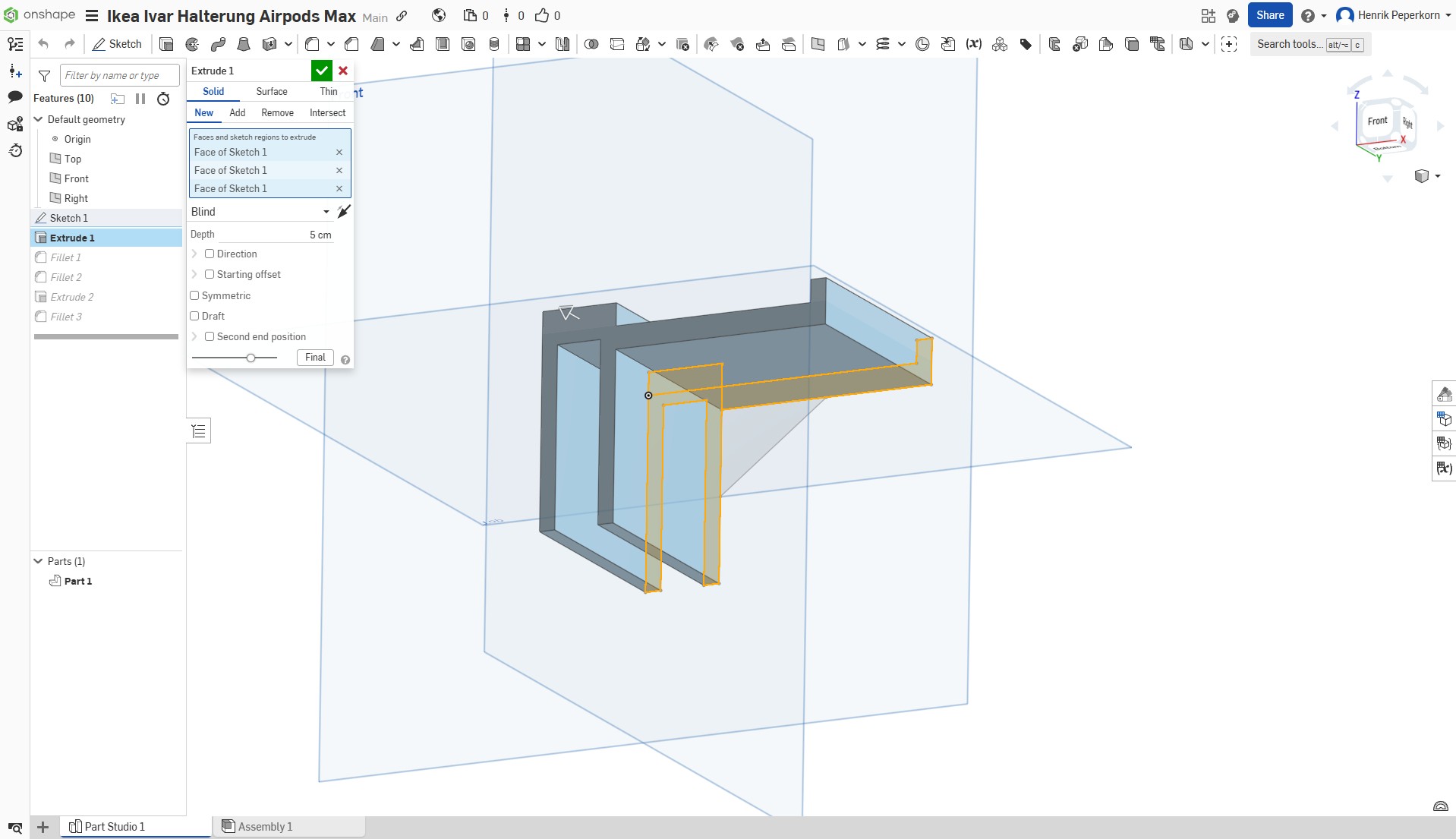Select the Extrude tool

click(167, 44)
